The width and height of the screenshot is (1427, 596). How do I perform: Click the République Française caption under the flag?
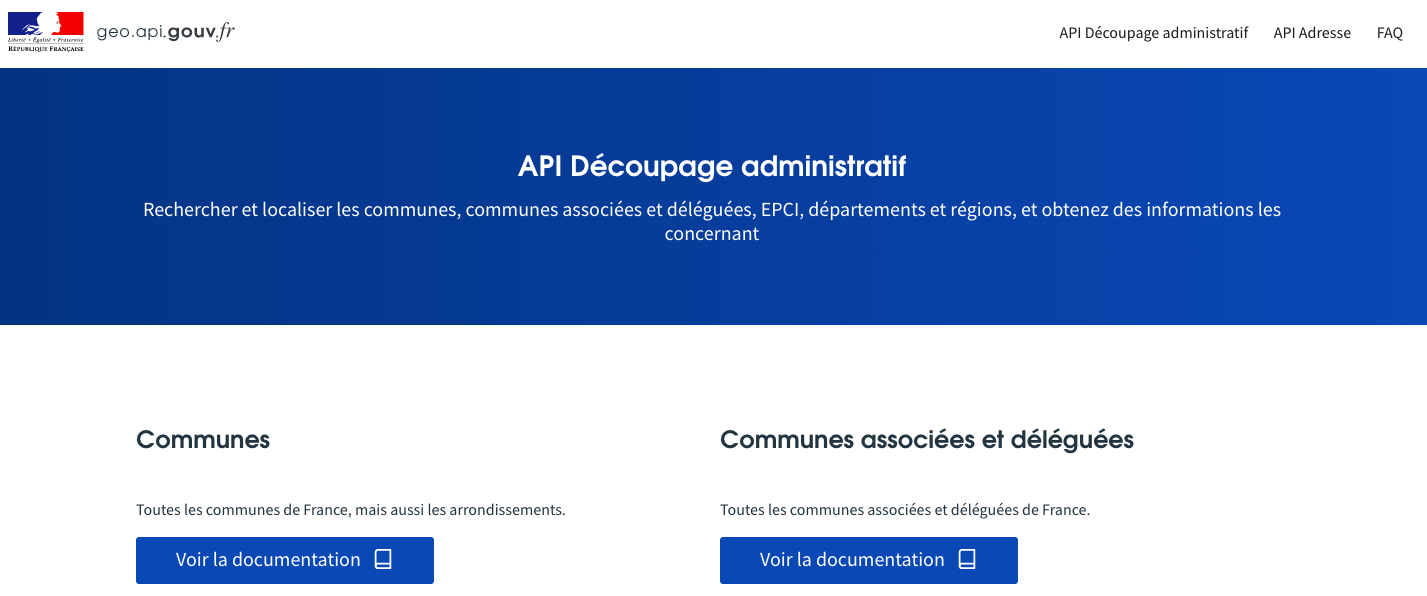[x=46, y=47]
